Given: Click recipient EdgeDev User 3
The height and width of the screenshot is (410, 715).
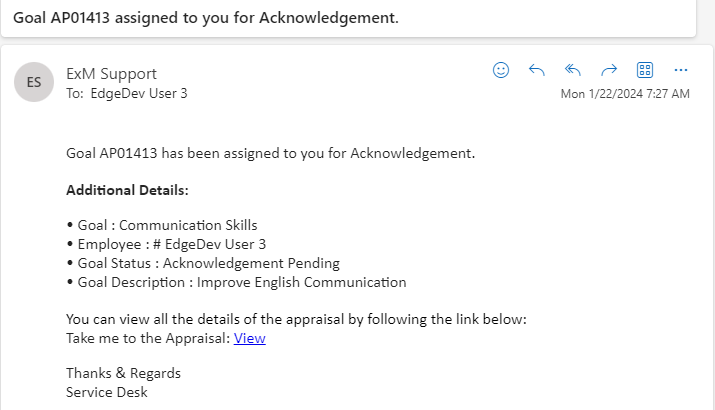Looking at the screenshot, I should coord(140,93).
